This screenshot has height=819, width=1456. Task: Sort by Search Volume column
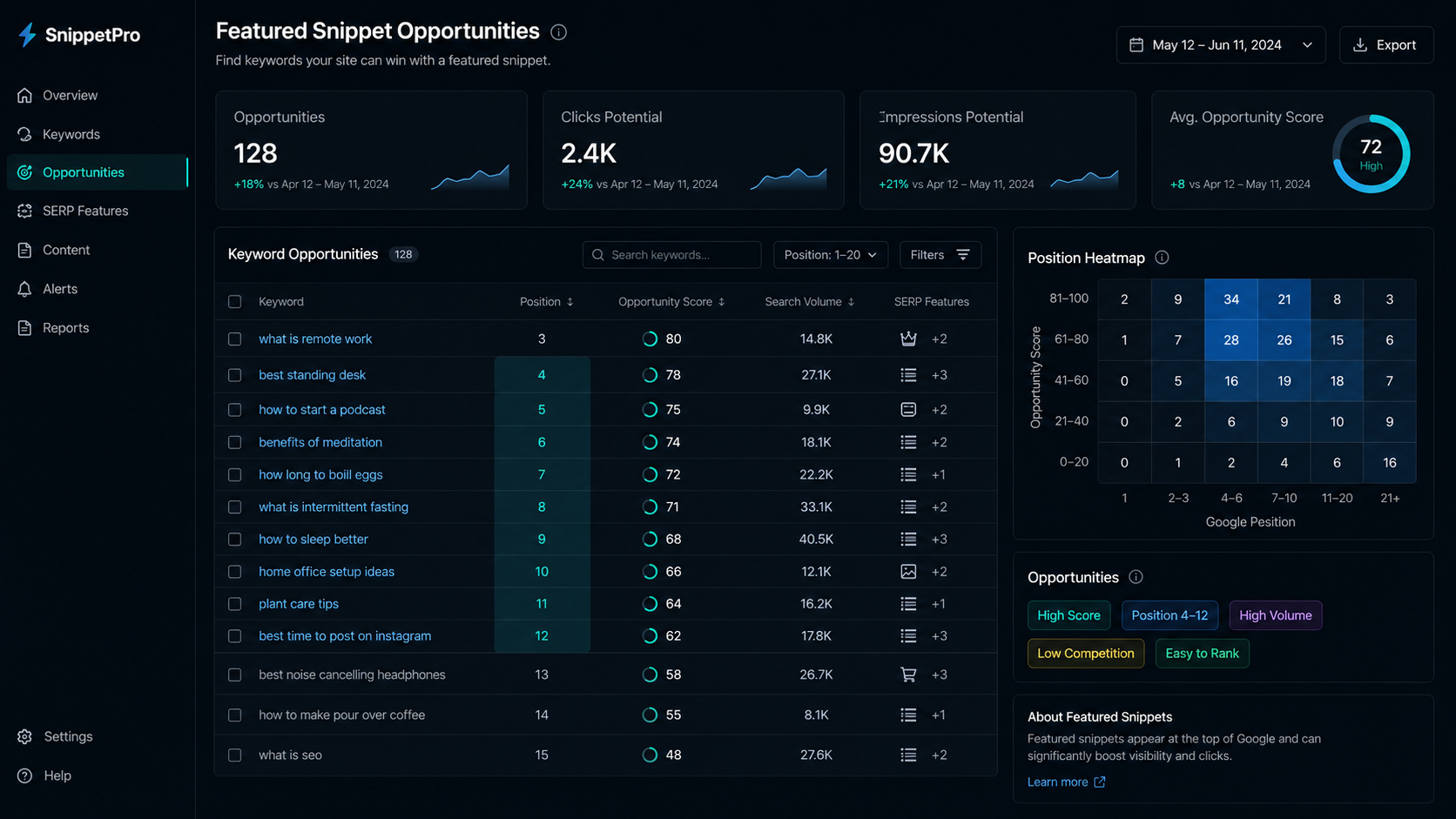coord(810,302)
